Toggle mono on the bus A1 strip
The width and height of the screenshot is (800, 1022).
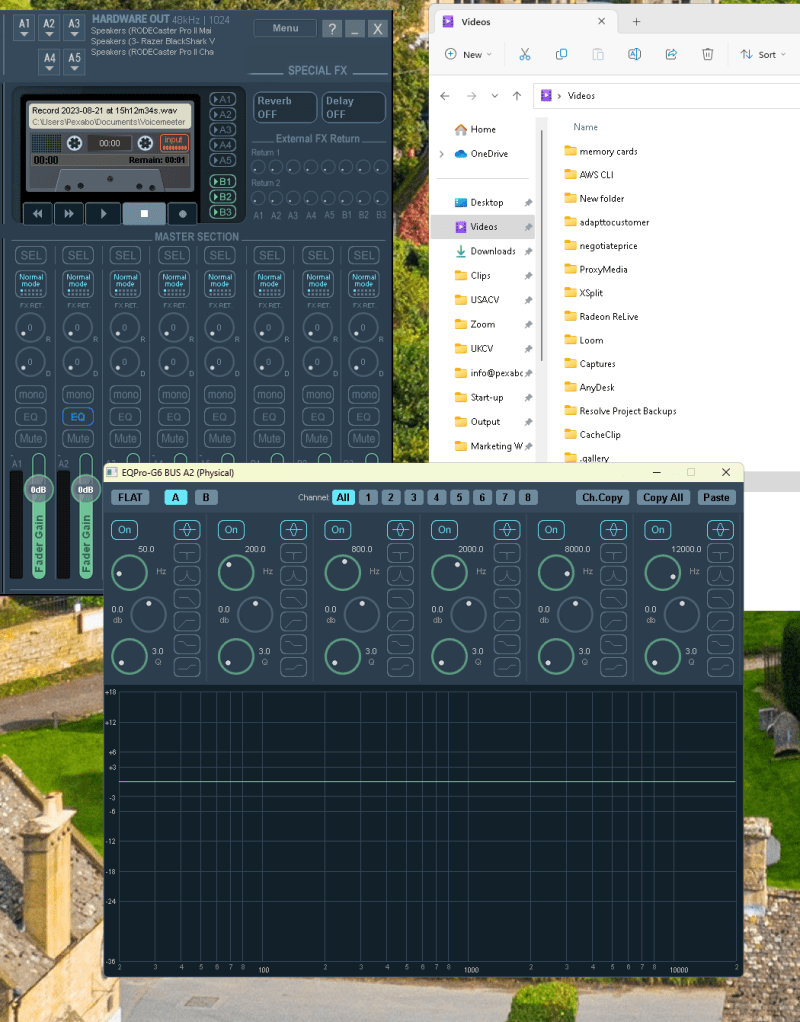(x=31, y=394)
